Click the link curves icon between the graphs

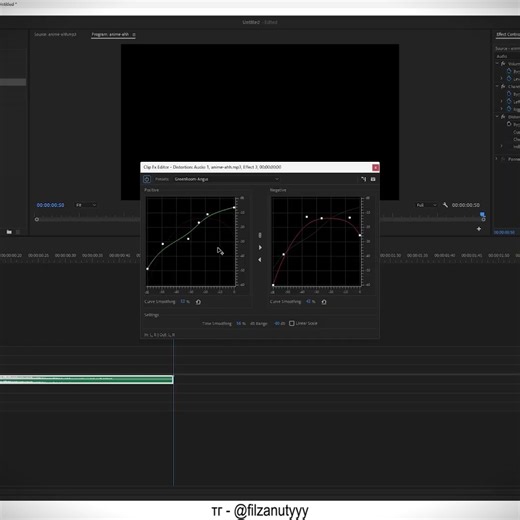tap(260, 235)
